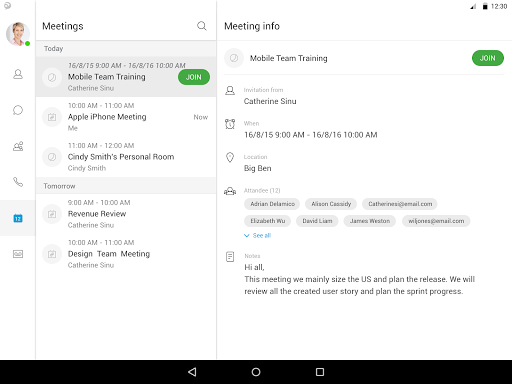Open the voicemail icon in sidebar

click(x=18, y=254)
